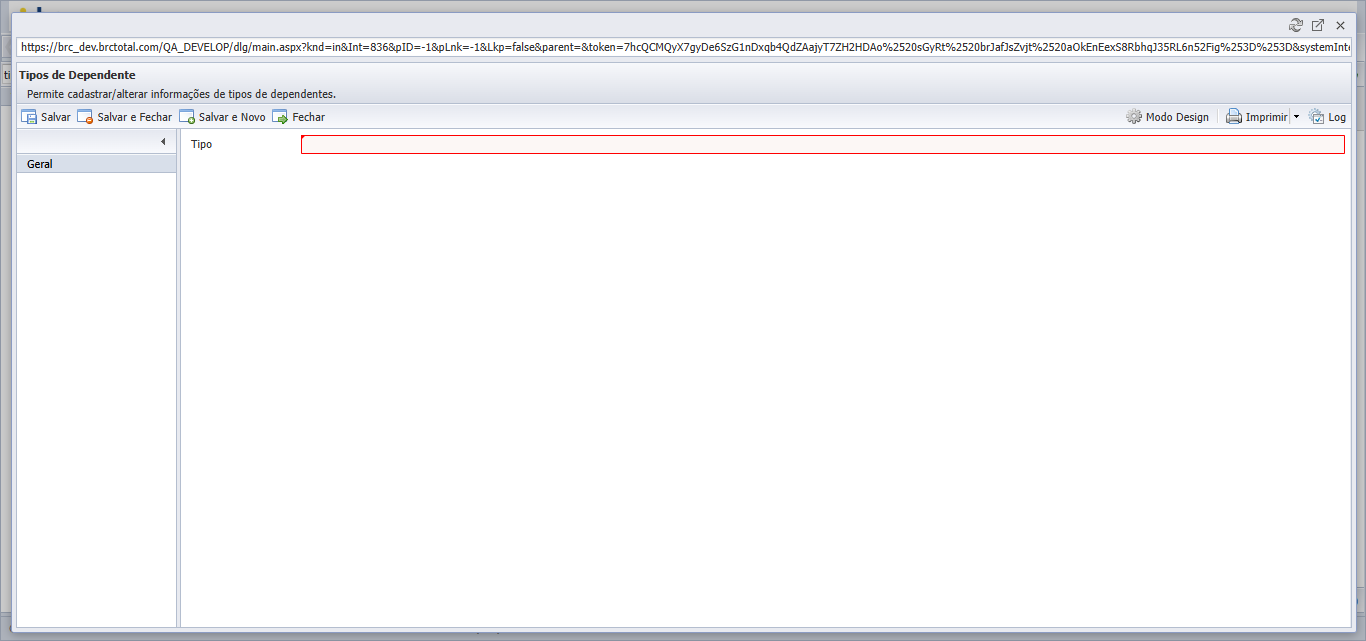
Task: Click the Tipo field label
Action: point(201,144)
